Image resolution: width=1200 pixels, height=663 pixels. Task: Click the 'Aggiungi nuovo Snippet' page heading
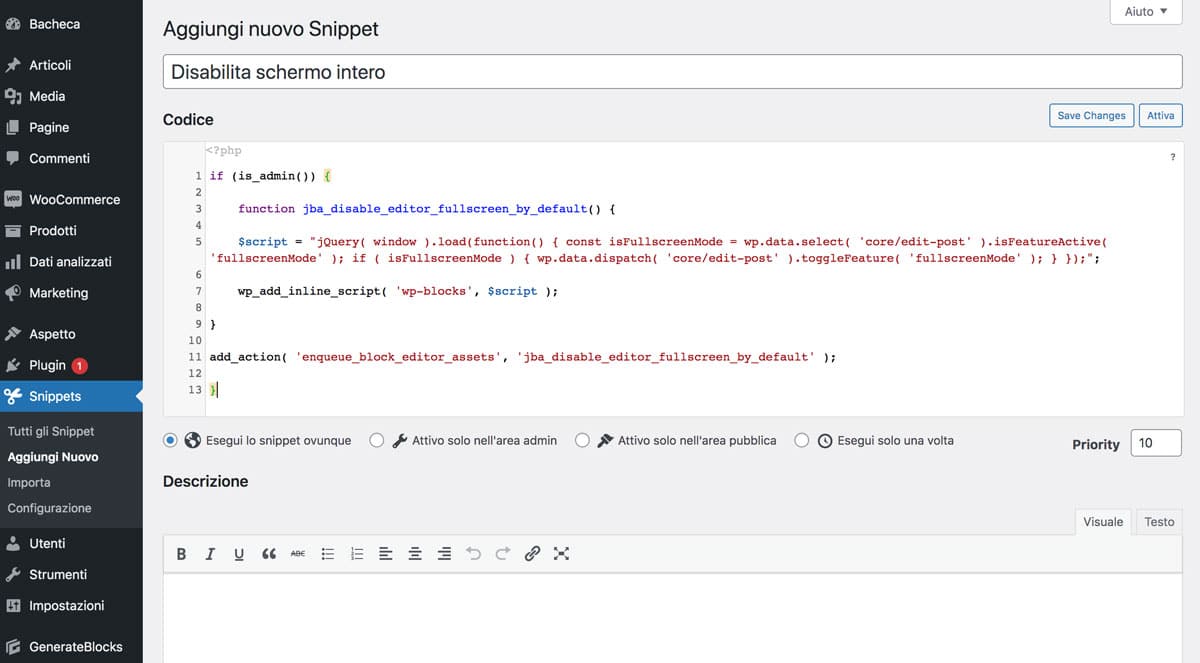click(x=271, y=29)
